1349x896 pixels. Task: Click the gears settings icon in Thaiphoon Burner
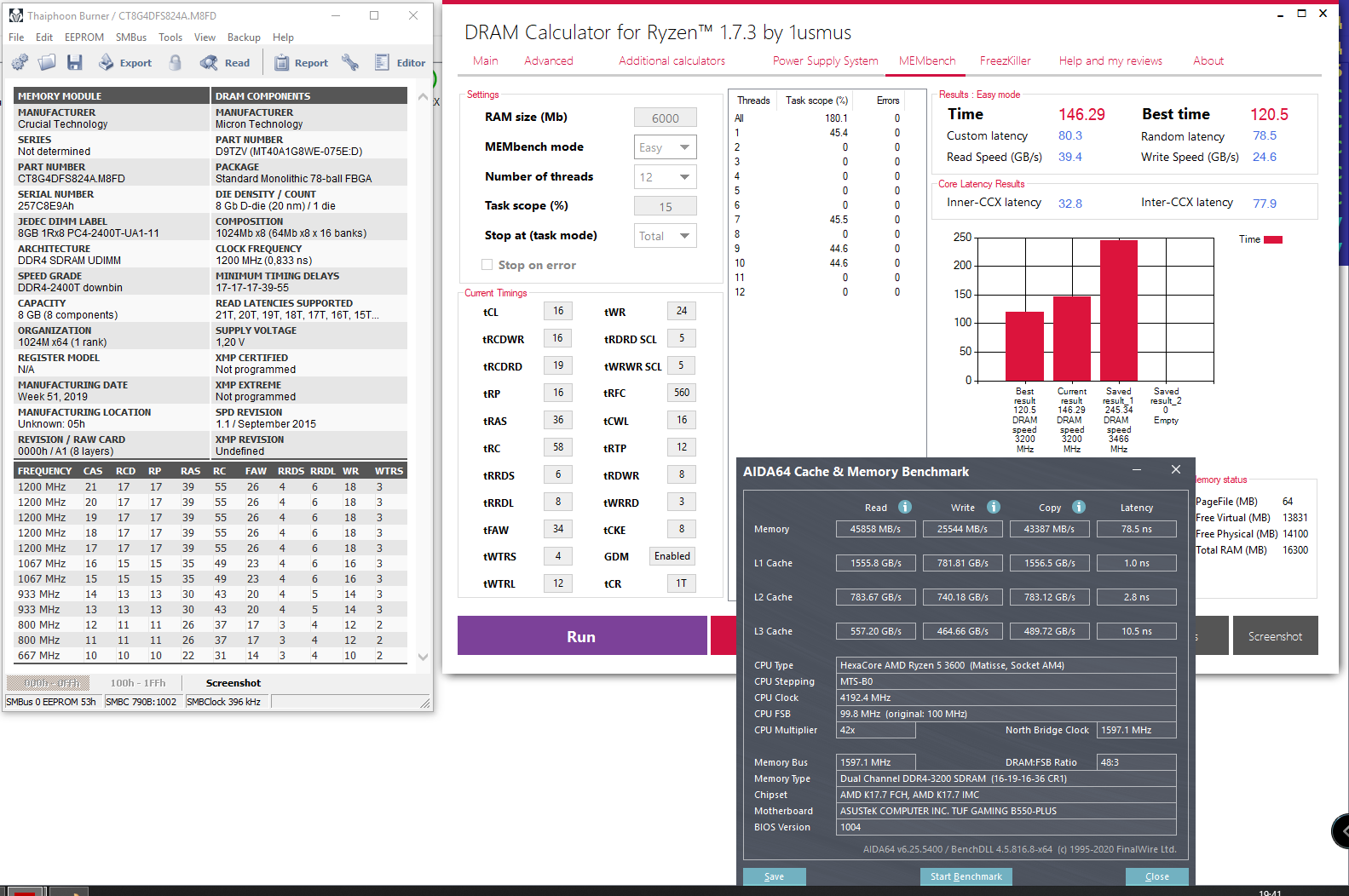click(20, 62)
